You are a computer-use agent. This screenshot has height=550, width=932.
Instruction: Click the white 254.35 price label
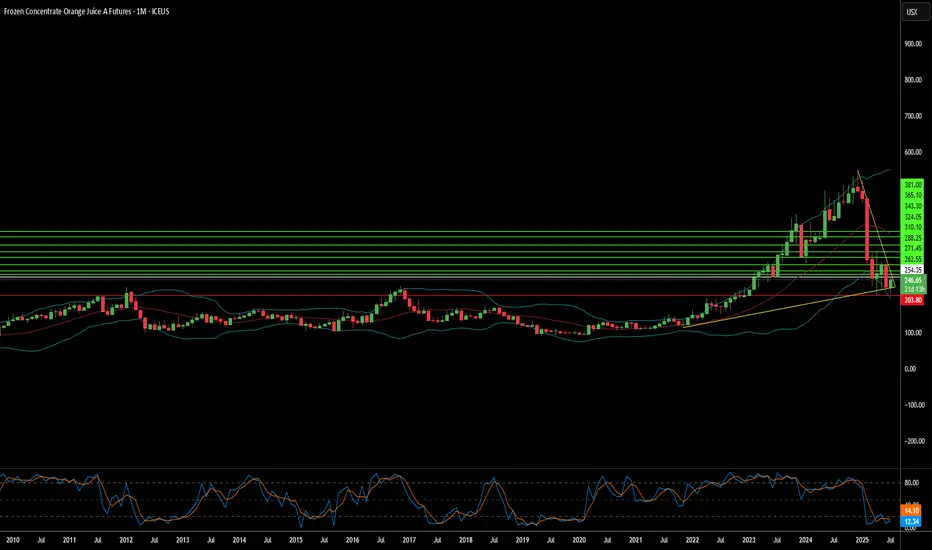tap(912, 270)
